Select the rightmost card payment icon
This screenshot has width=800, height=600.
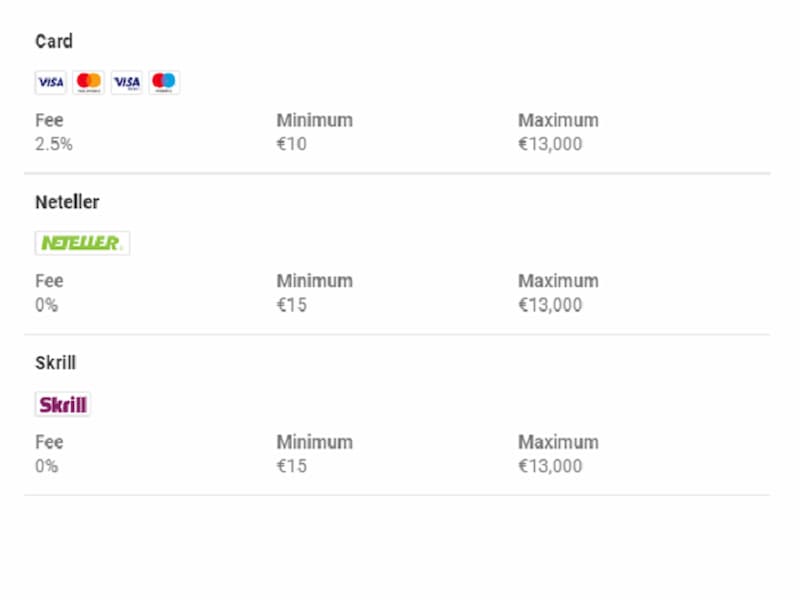163,82
